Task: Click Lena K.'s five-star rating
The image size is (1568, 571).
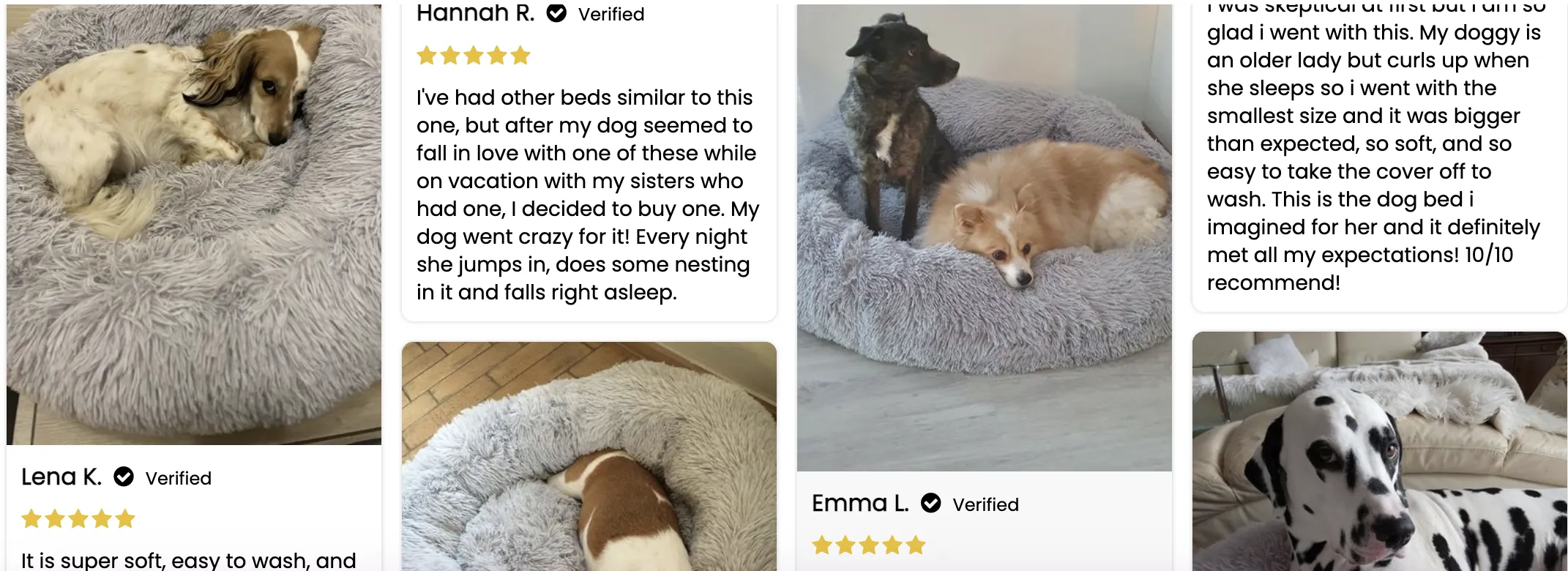Action: coord(78,519)
